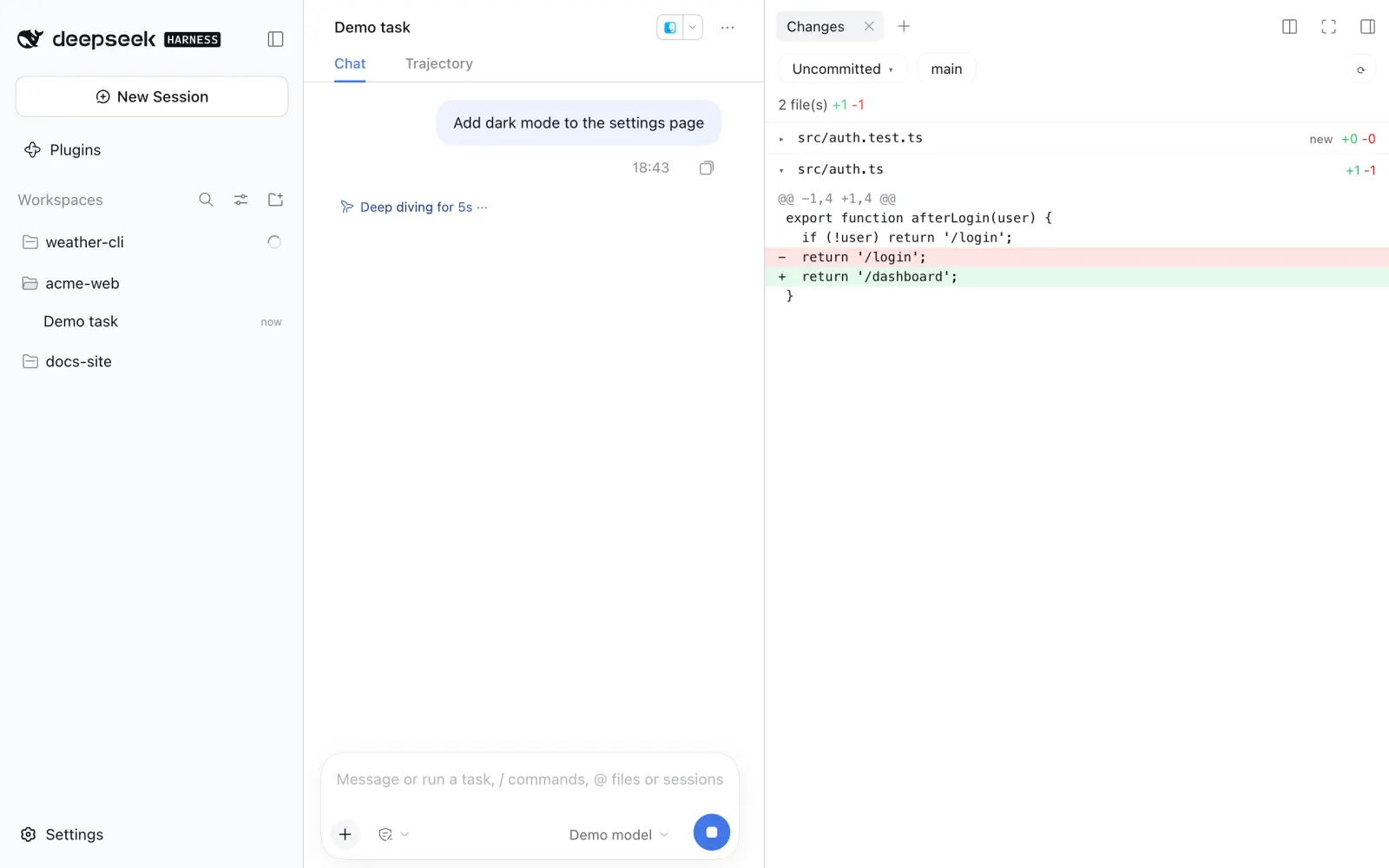Click the added line return '/dashboard'
The height and width of the screenshot is (868, 1389).
[x=1076, y=276]
